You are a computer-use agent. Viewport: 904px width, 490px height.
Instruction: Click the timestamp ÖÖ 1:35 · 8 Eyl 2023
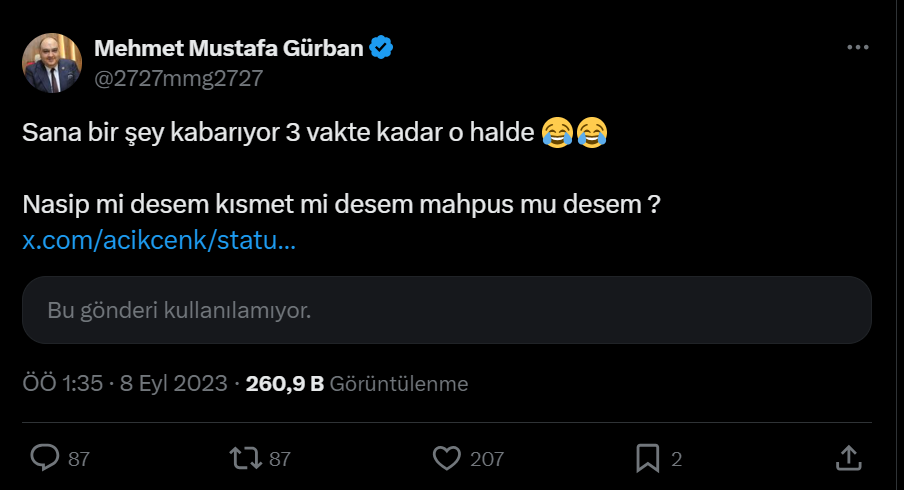(127, 383)
